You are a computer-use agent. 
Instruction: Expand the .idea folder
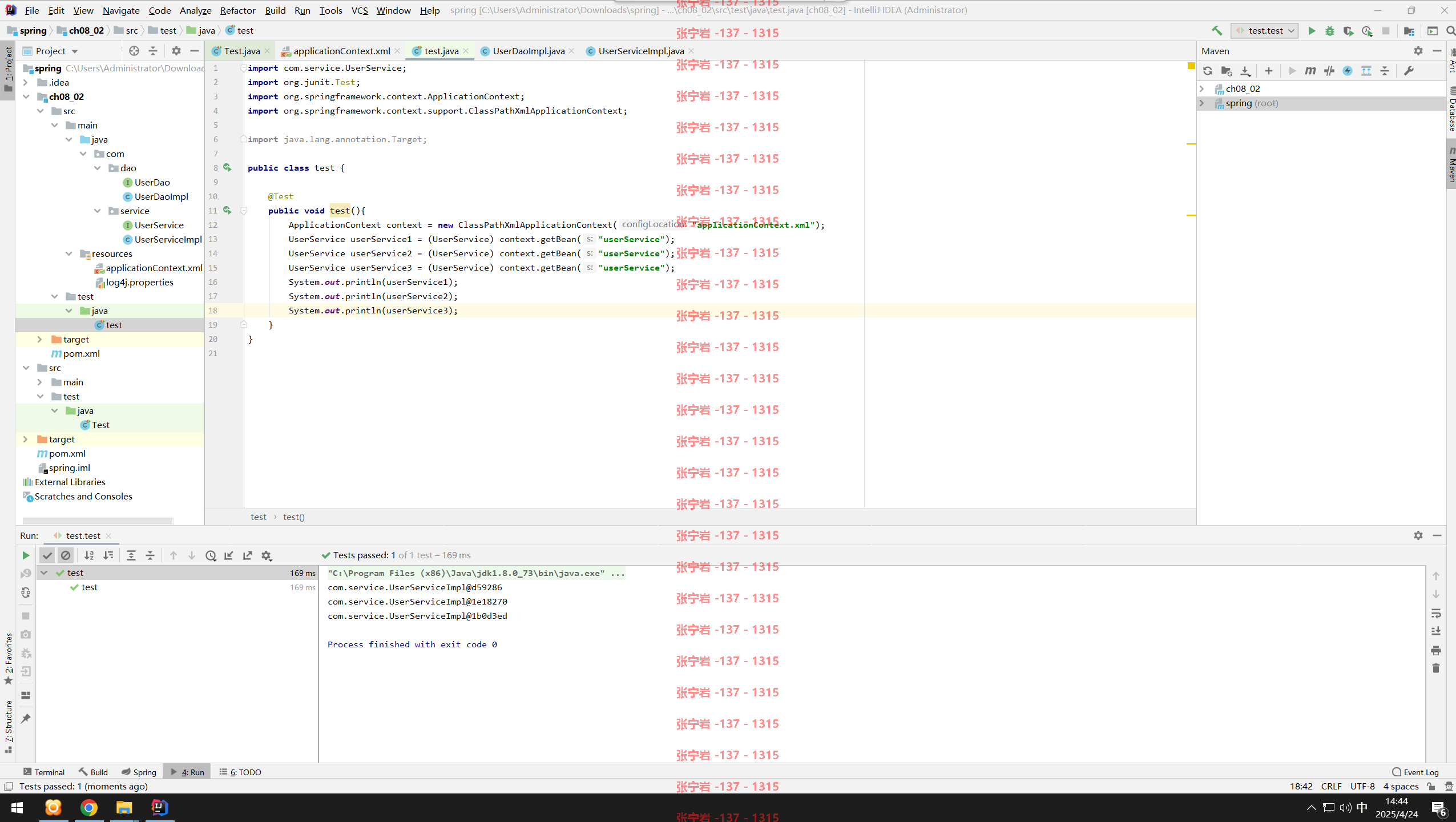coord(25,82)
